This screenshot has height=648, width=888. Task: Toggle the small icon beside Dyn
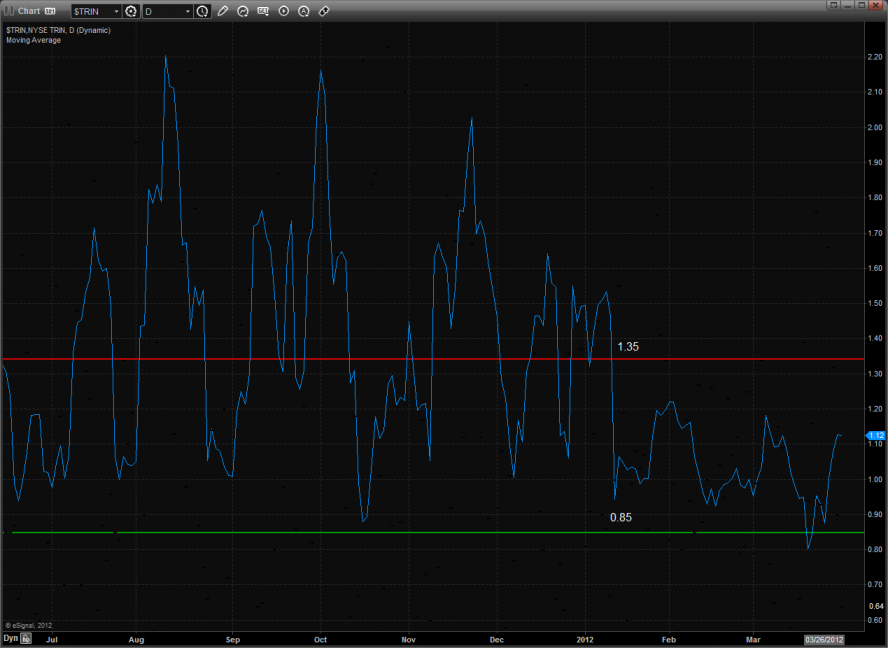tap(26, 637)
